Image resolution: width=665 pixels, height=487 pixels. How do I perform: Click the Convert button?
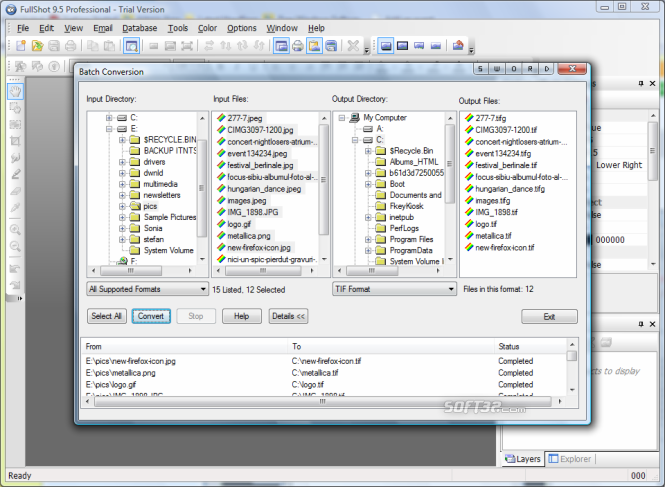(151, 316)
